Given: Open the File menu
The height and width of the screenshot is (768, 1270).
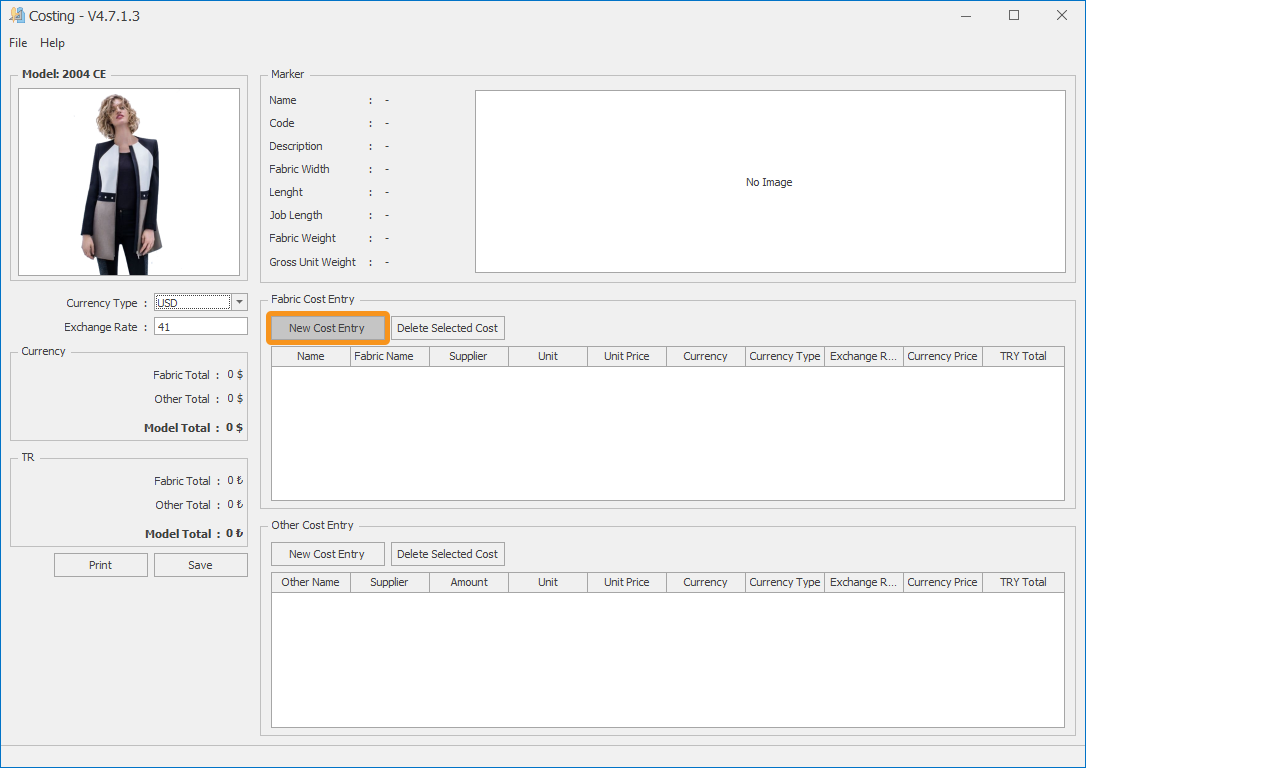Looking at the screenshot, I should coord(18,43).
